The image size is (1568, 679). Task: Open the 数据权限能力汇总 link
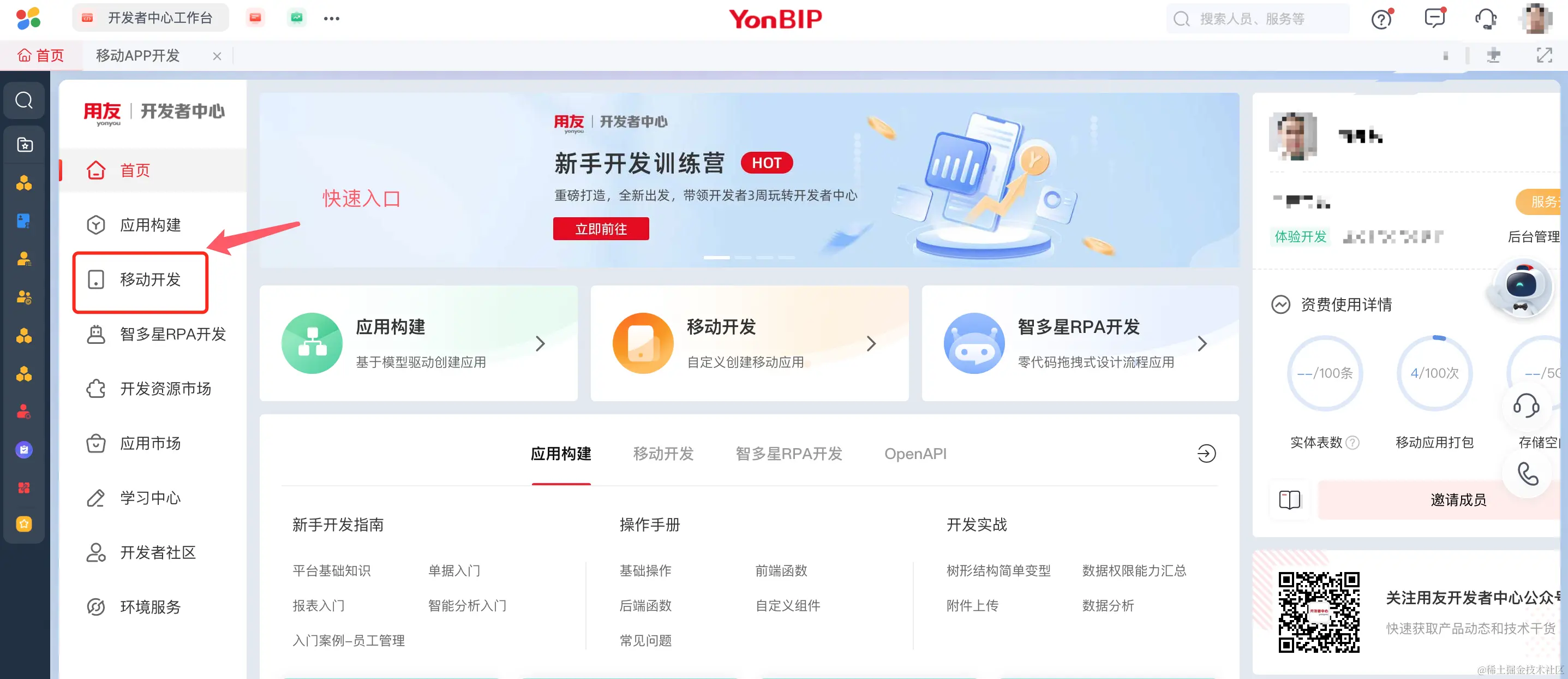tap(1134, 570)
